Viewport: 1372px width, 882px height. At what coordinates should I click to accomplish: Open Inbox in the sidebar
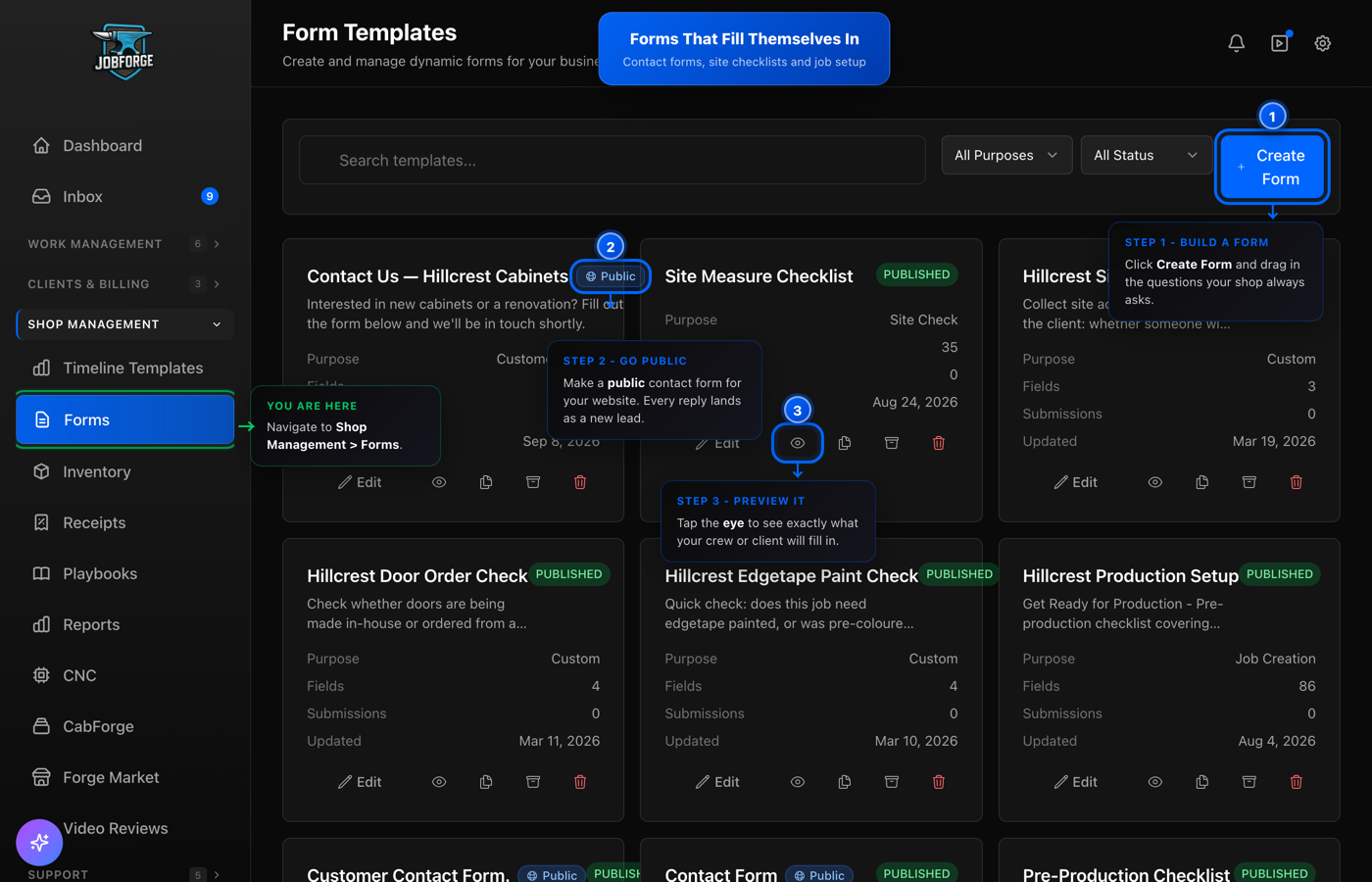[124, 197]
